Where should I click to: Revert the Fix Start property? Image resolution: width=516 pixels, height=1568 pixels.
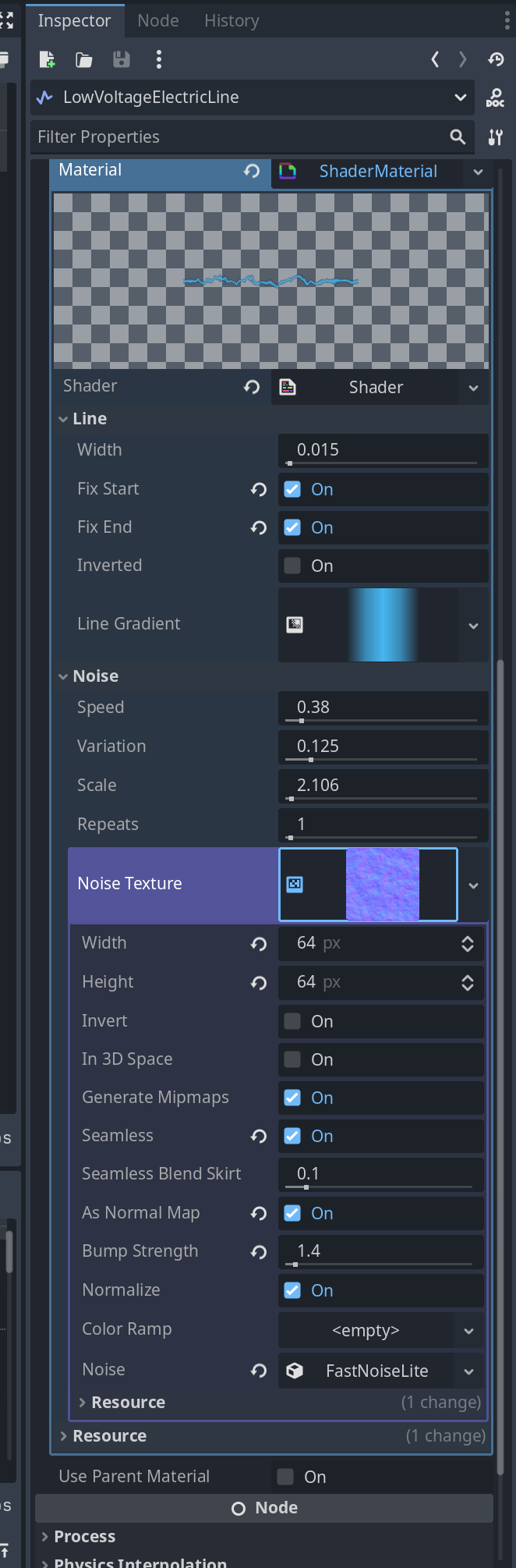pos(259,489)
